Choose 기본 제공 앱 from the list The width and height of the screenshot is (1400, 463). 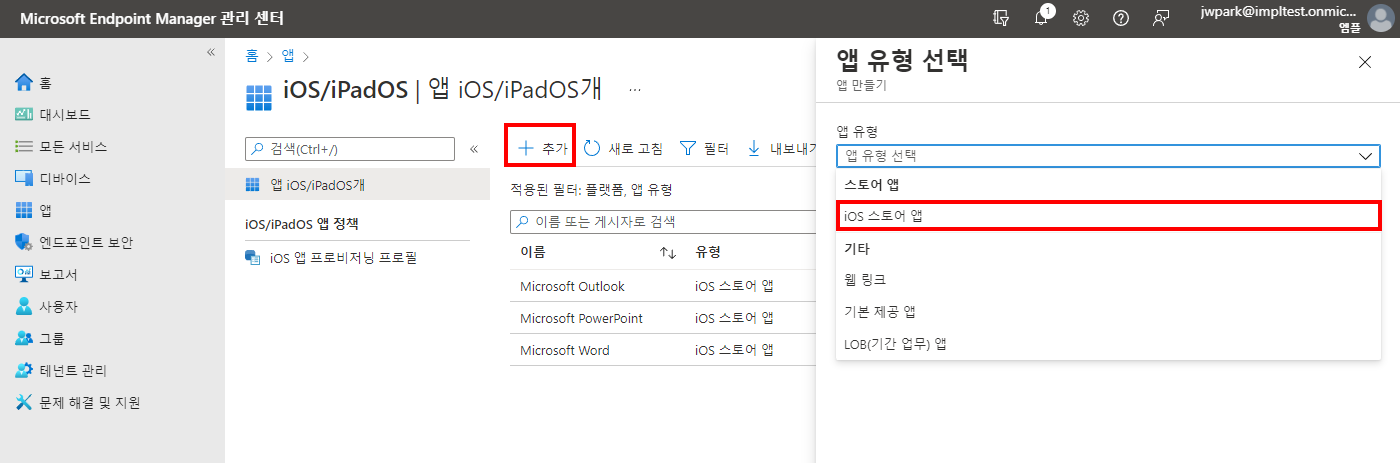tap(1108, 312)
